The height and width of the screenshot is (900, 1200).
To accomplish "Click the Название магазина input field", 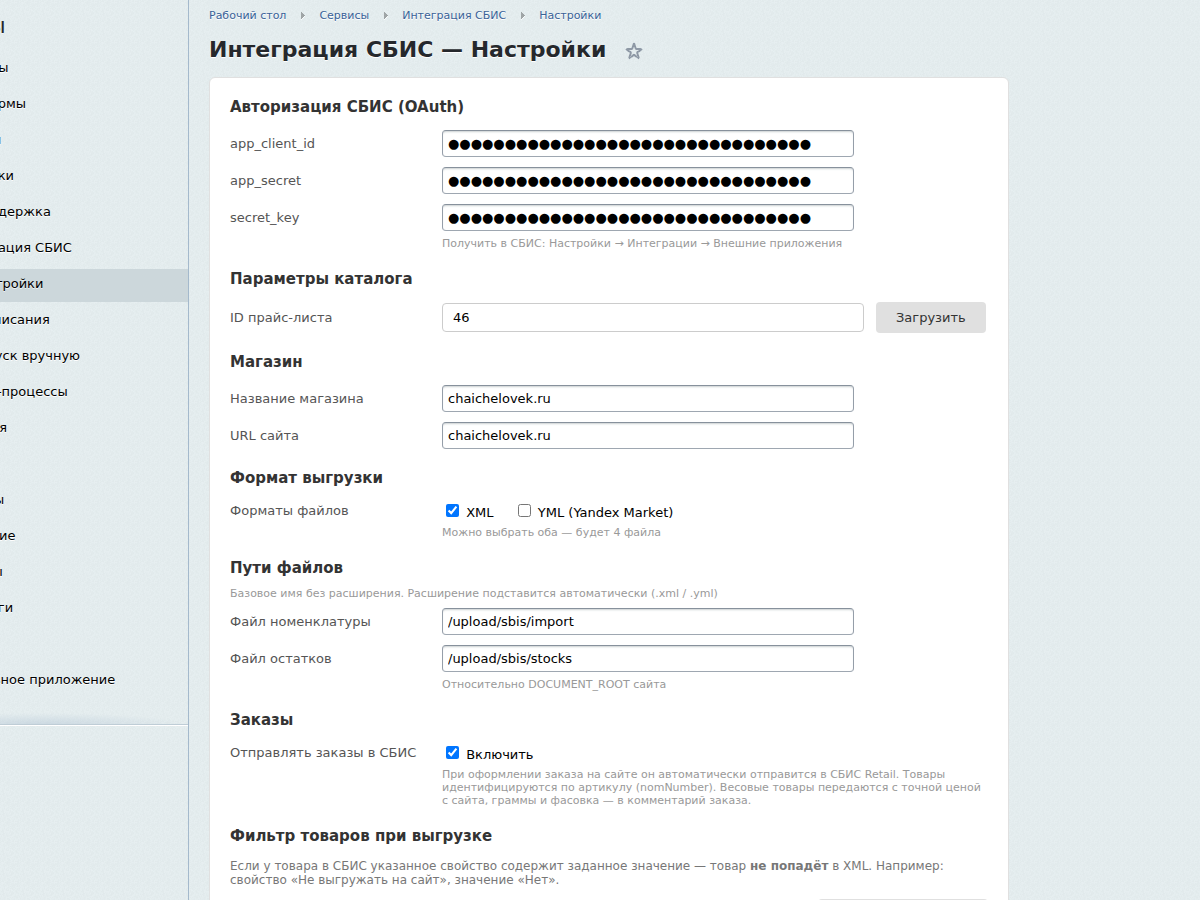I will pyautogui.click(x=648, y=398).
